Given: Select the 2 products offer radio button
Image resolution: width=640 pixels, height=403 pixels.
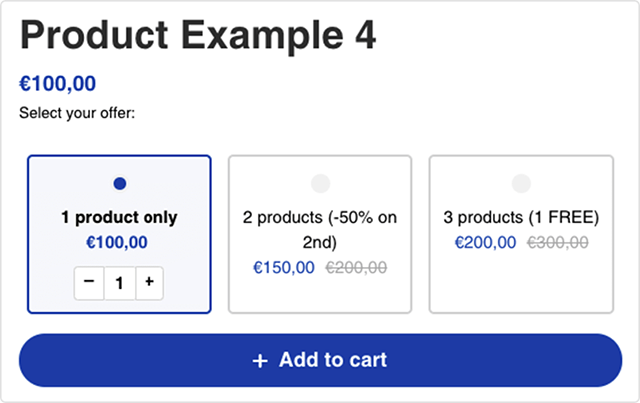Looking at the screenshot, I should (x=320, y=184).
